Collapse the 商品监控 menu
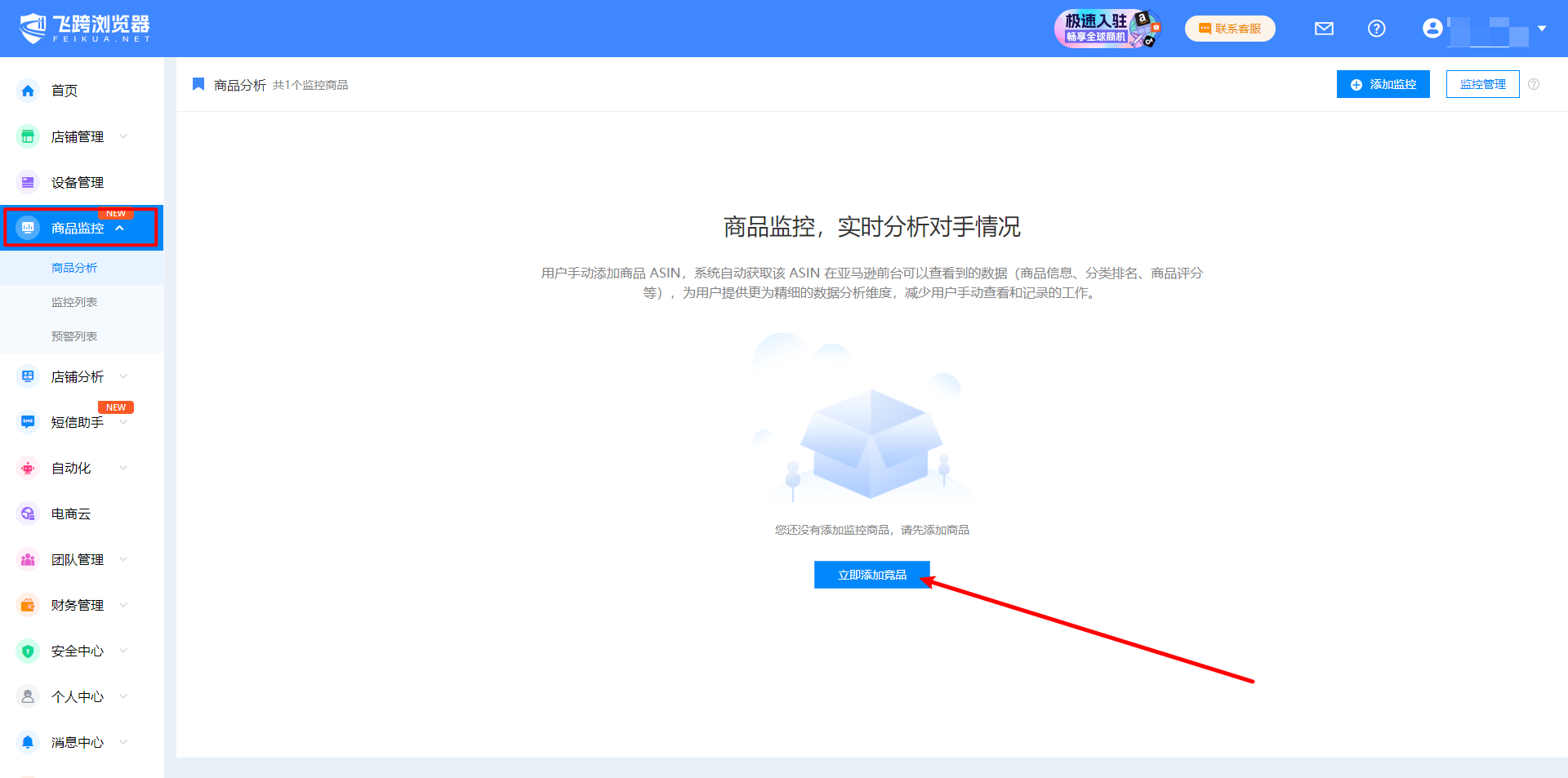 coord(120,228)
